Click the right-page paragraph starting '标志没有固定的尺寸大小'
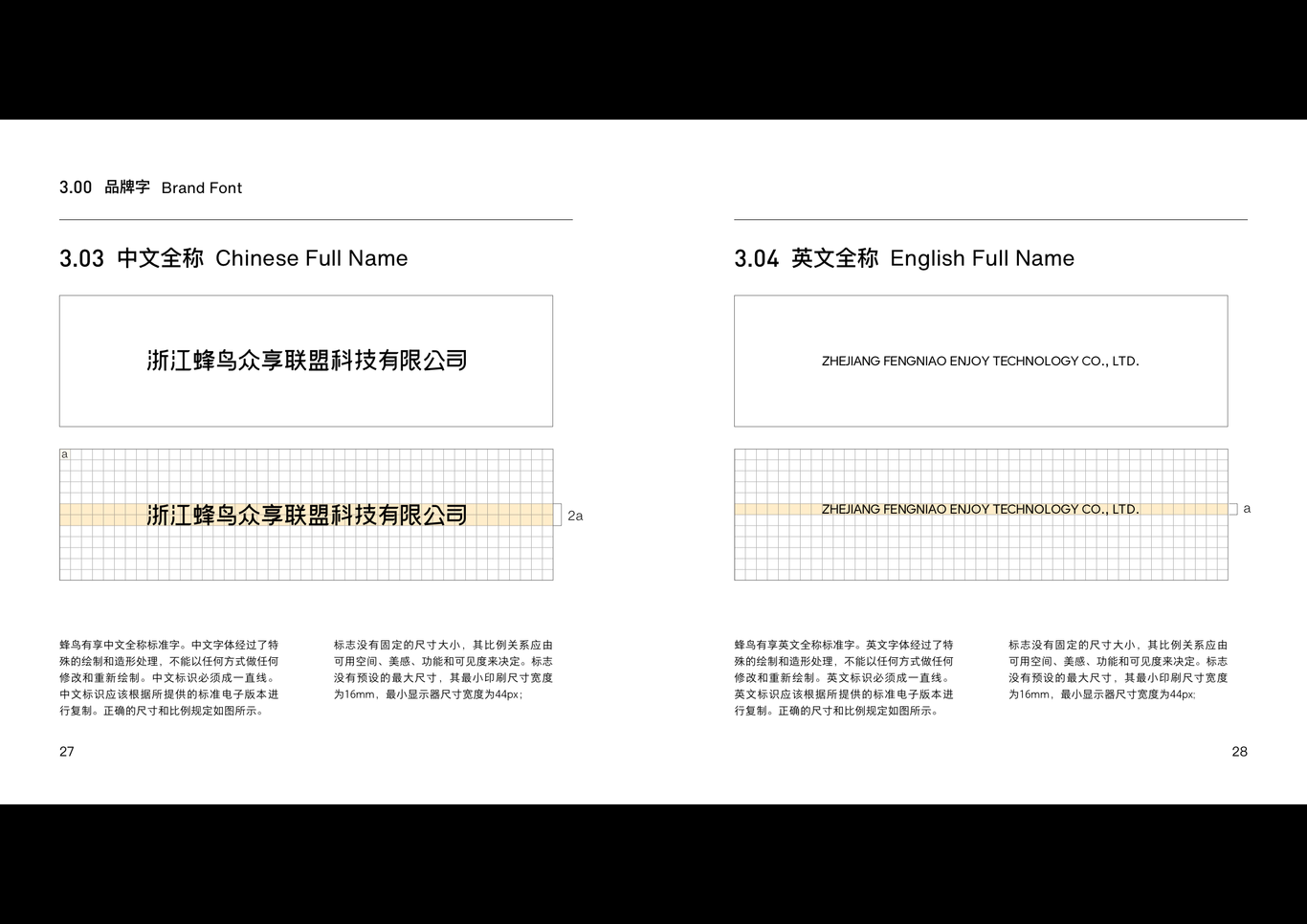Image resolution: width=1307 pixels, height=924 pixels. (1118, 670)
